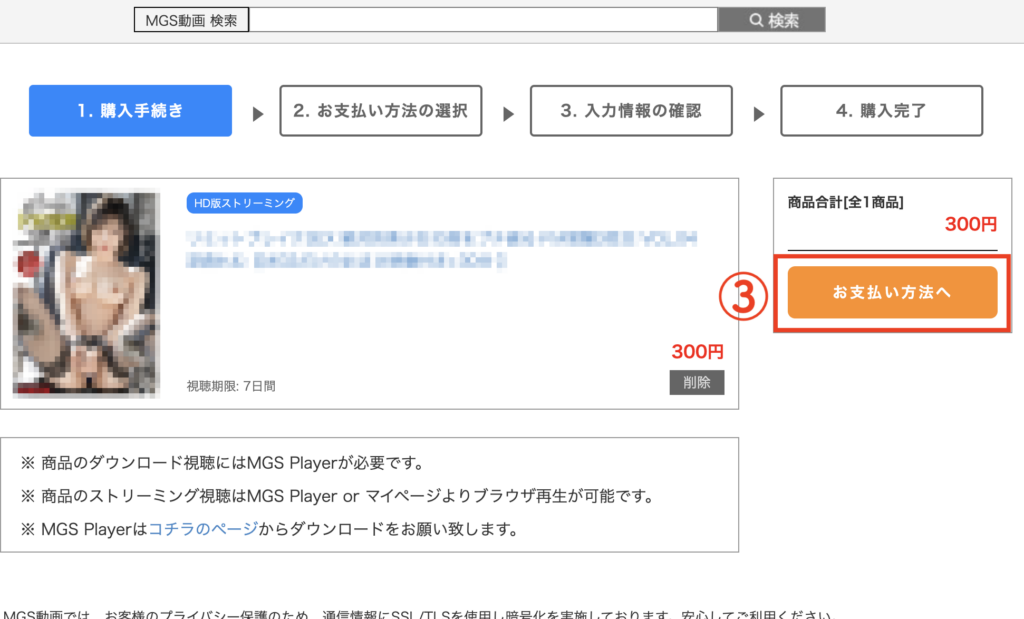The height and width of the screenshot is (619, 1024).
Task: Click the arrow before step 4 購入完了
Action: click(x=759, y=114)
